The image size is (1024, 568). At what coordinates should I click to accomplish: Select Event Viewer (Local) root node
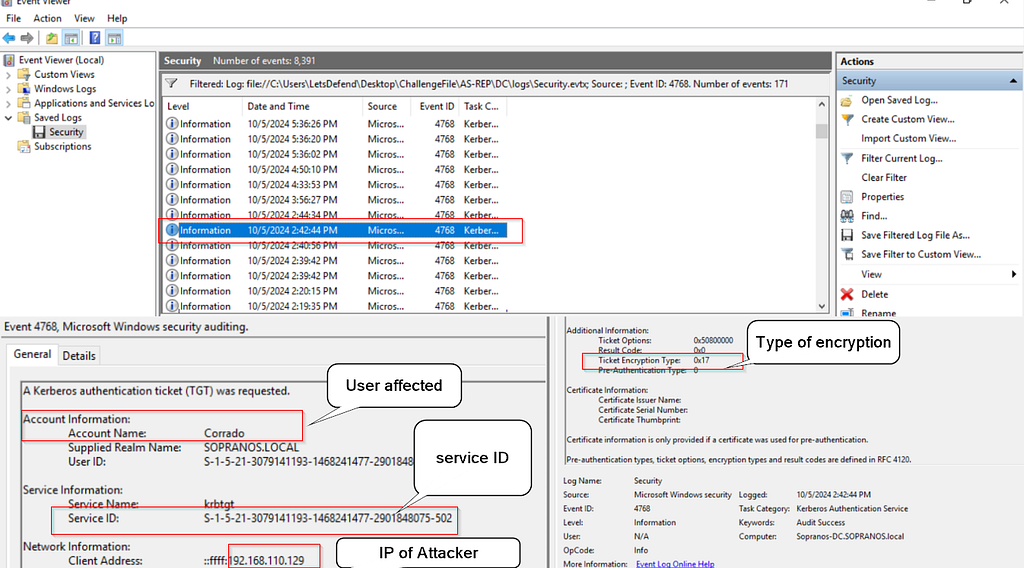(x=61, y=60)
